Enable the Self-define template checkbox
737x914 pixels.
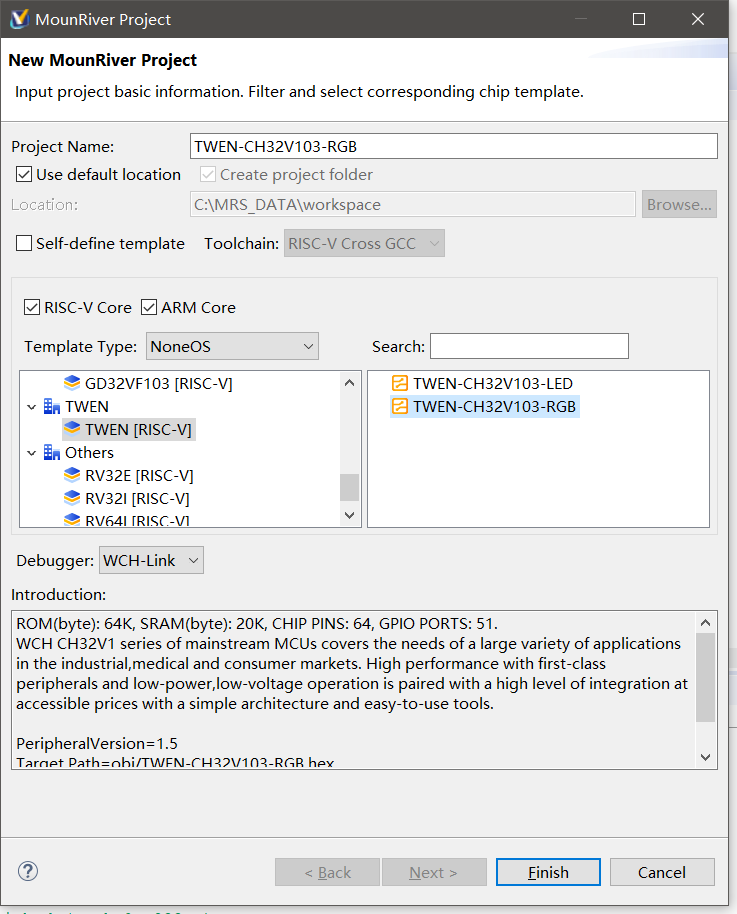tap(25, 243)
